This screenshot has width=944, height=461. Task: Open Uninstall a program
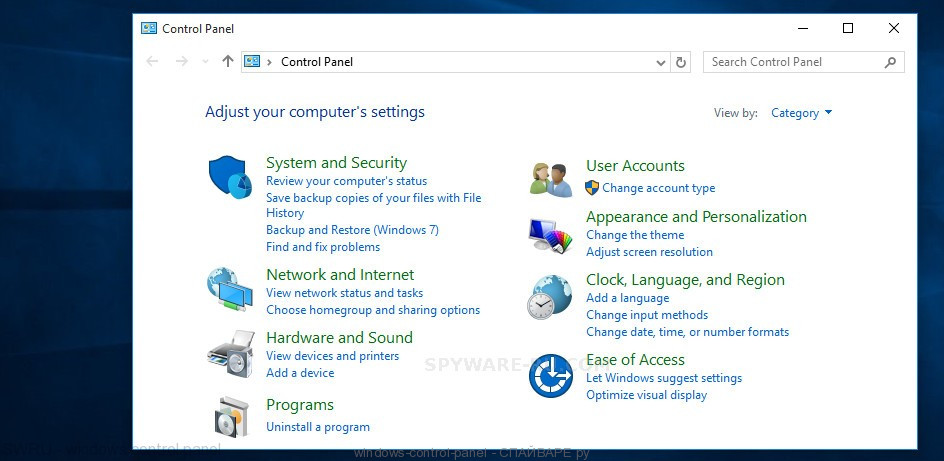coord(318,427)
